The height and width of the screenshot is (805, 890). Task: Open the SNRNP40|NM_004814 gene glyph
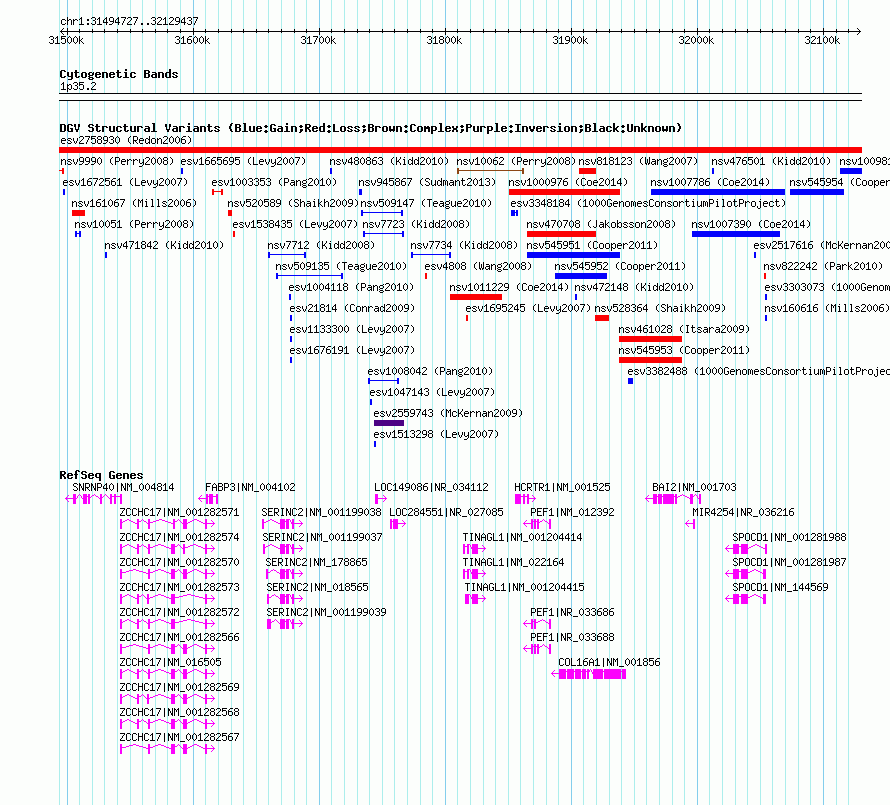pyautogui.click(x=94, y=499)
